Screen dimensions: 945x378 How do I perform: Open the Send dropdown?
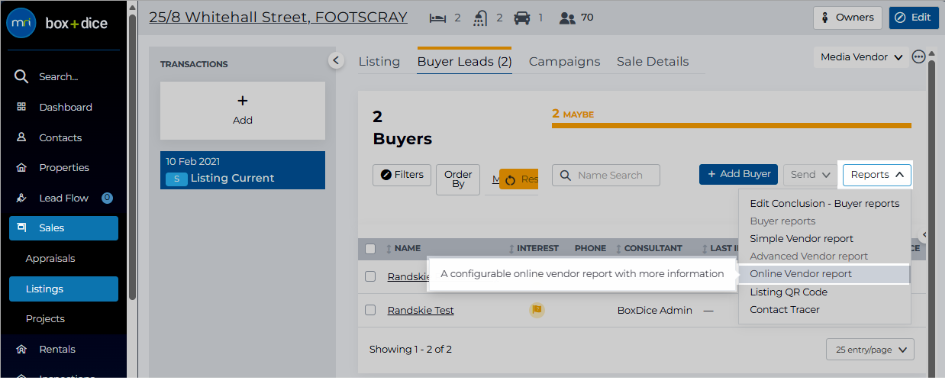pos(810,175)
